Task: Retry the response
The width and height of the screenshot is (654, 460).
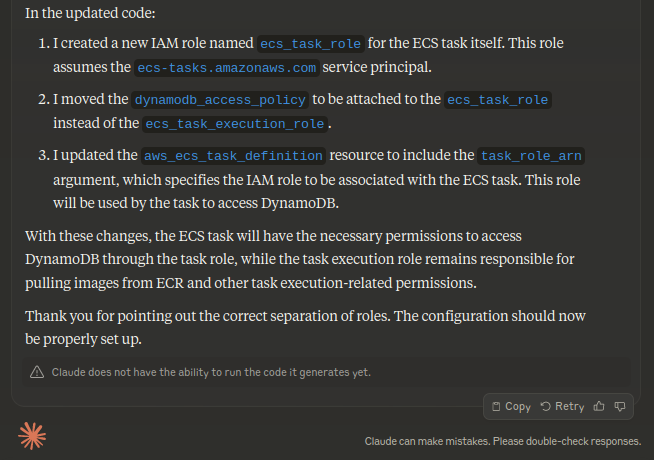Action: click(x=562, y=406)
